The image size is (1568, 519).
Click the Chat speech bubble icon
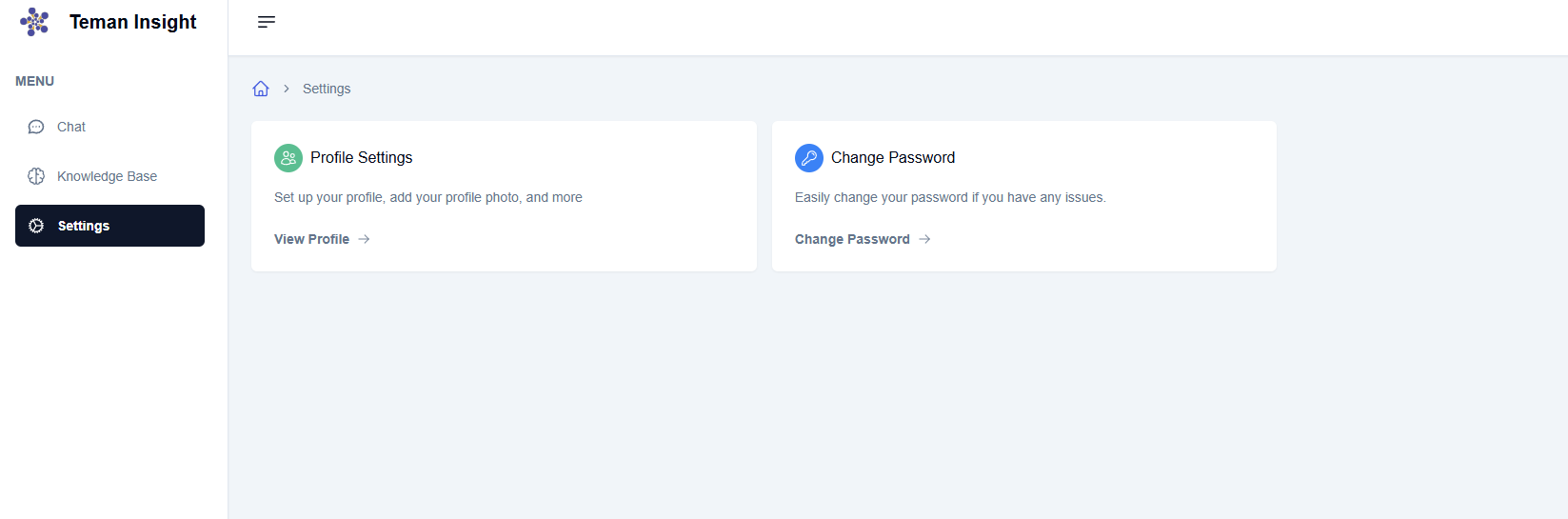click(36, 127)
